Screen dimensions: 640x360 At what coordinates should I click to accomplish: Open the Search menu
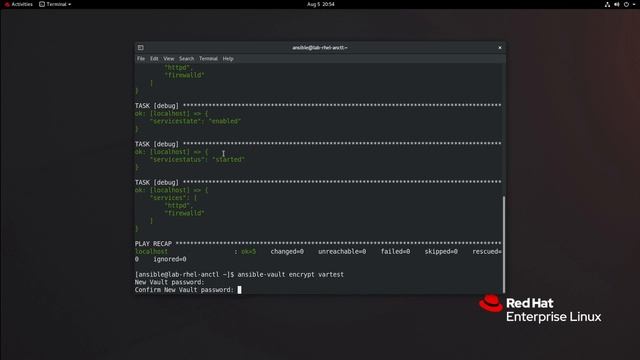[x=187, y=59]
